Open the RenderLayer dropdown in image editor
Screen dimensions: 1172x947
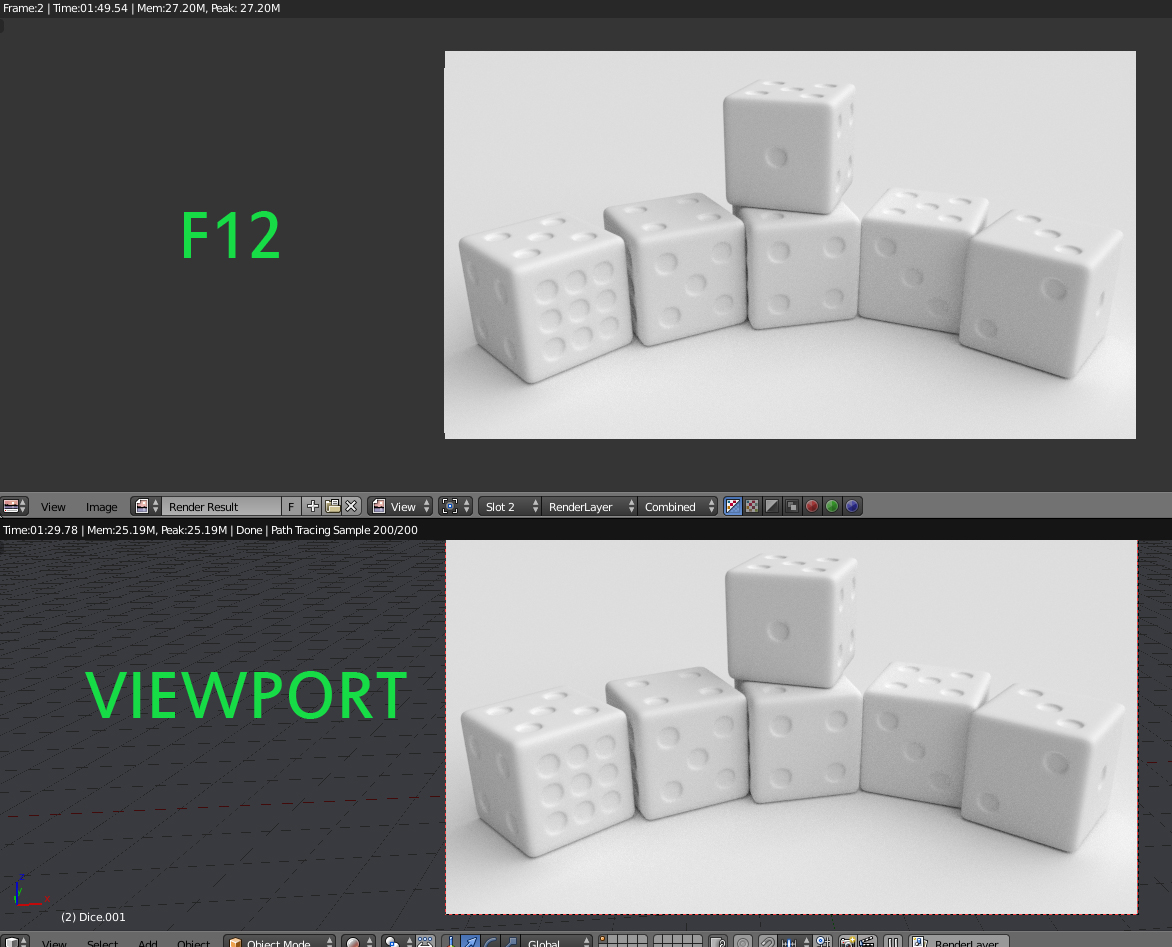(x=590, y=507)
